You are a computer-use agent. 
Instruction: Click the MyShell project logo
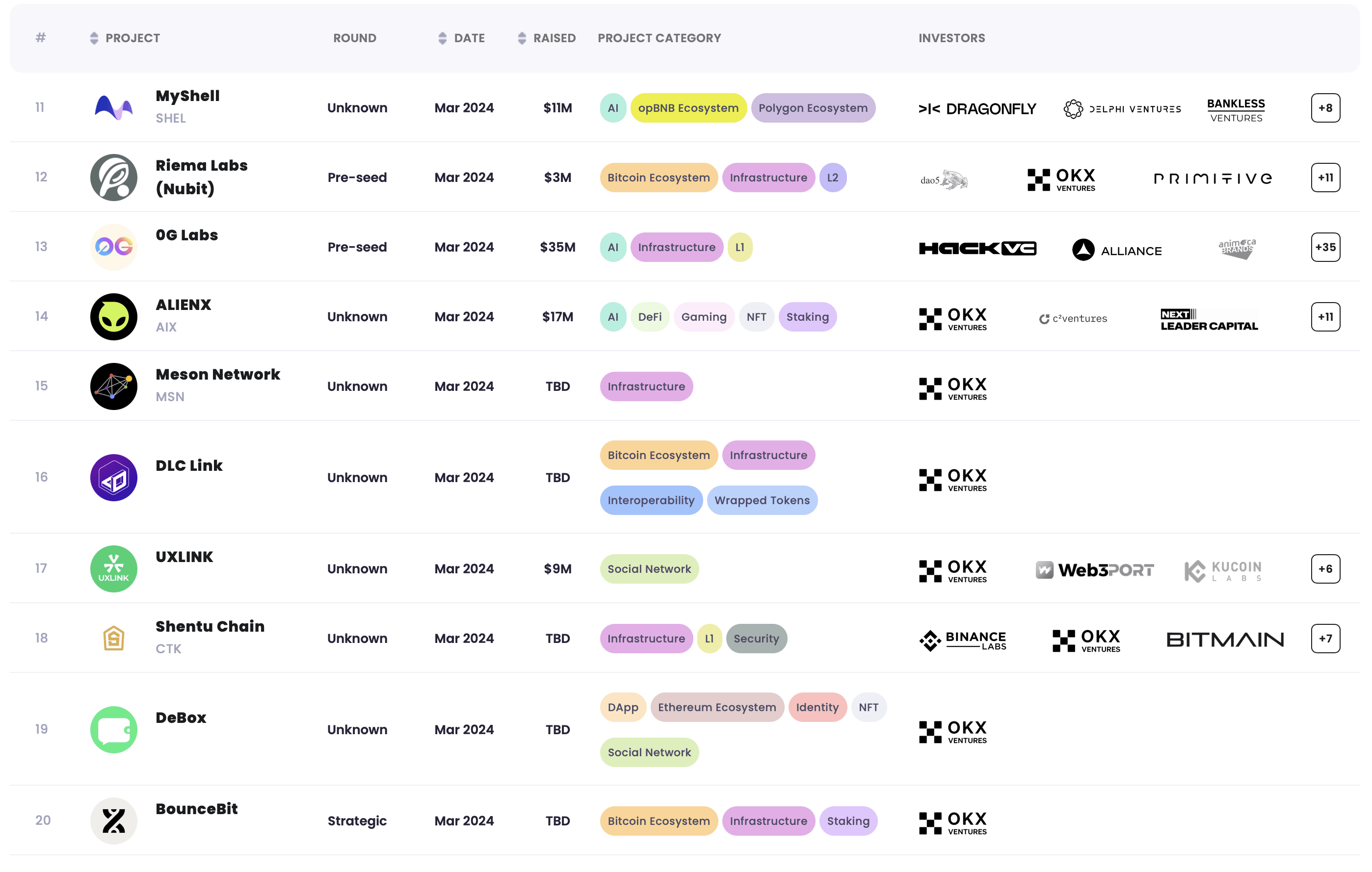click(113, 107)
